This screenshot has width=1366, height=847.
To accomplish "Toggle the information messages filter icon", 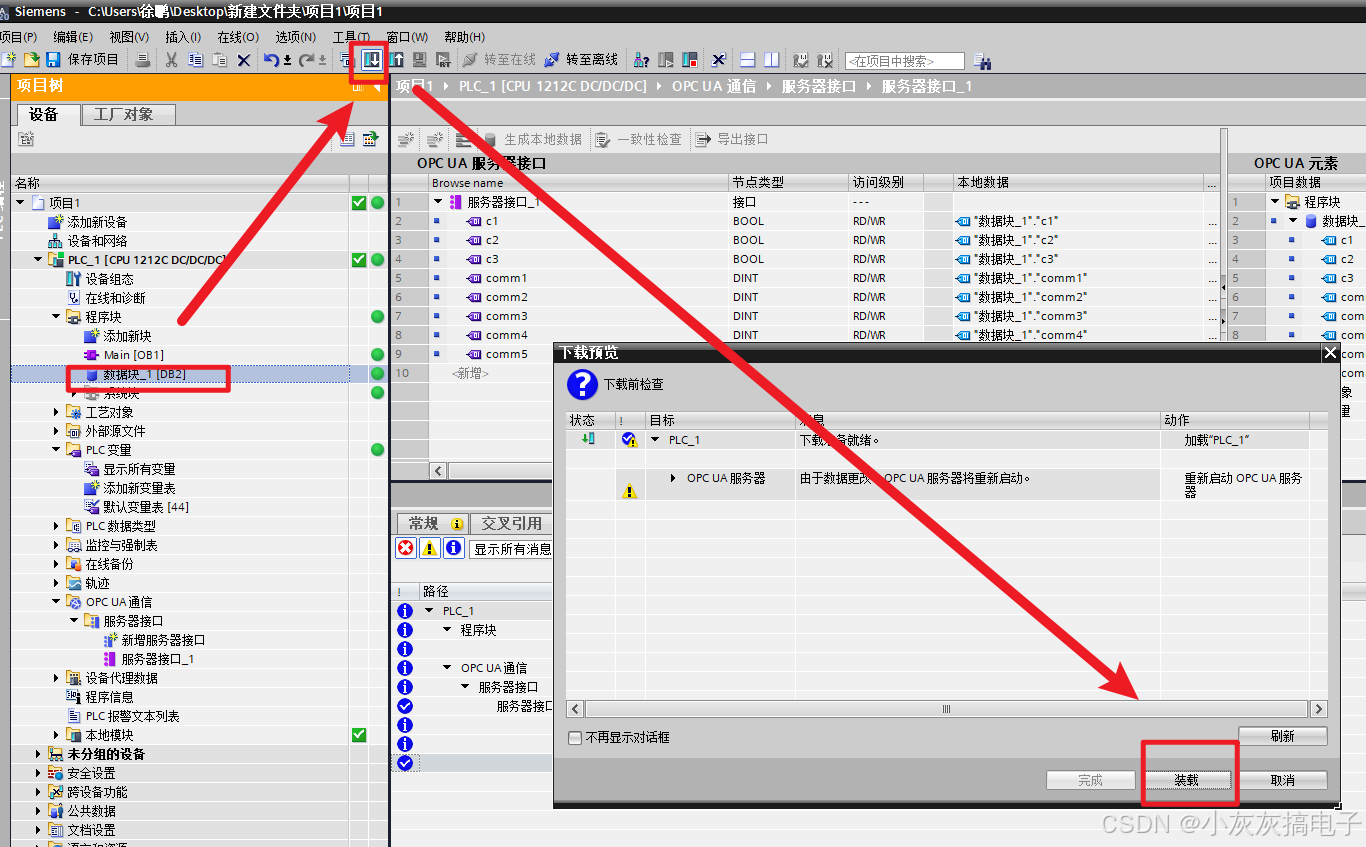I will point(454,548).
